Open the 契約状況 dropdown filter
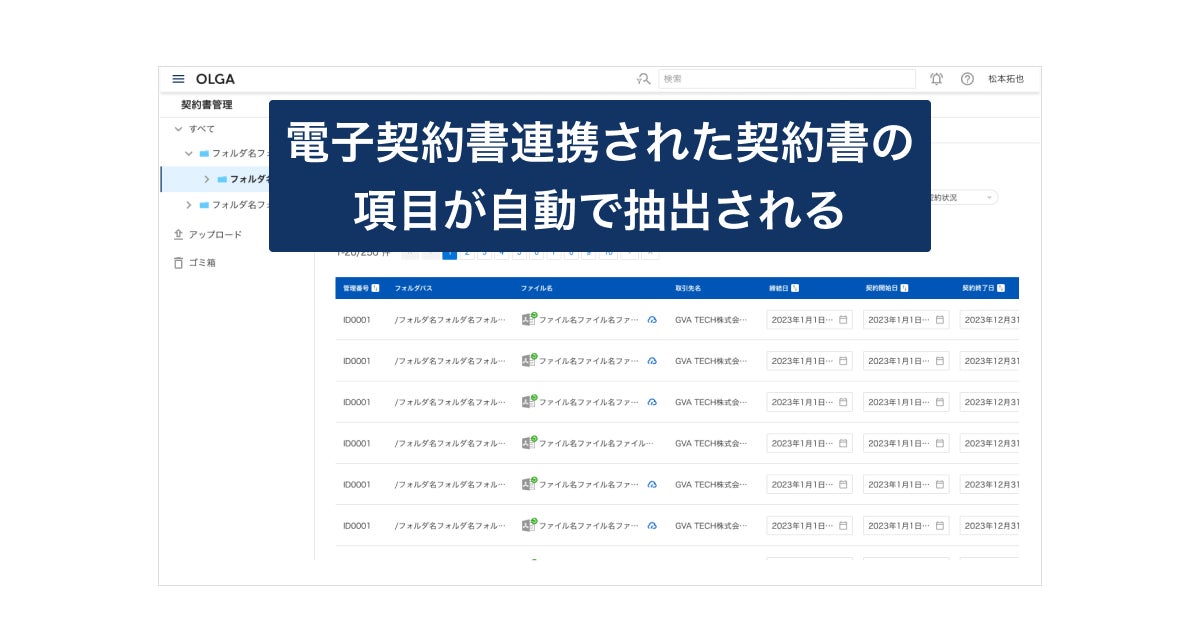Screen dimensions: 1200x630 click(x=962, y=198)
